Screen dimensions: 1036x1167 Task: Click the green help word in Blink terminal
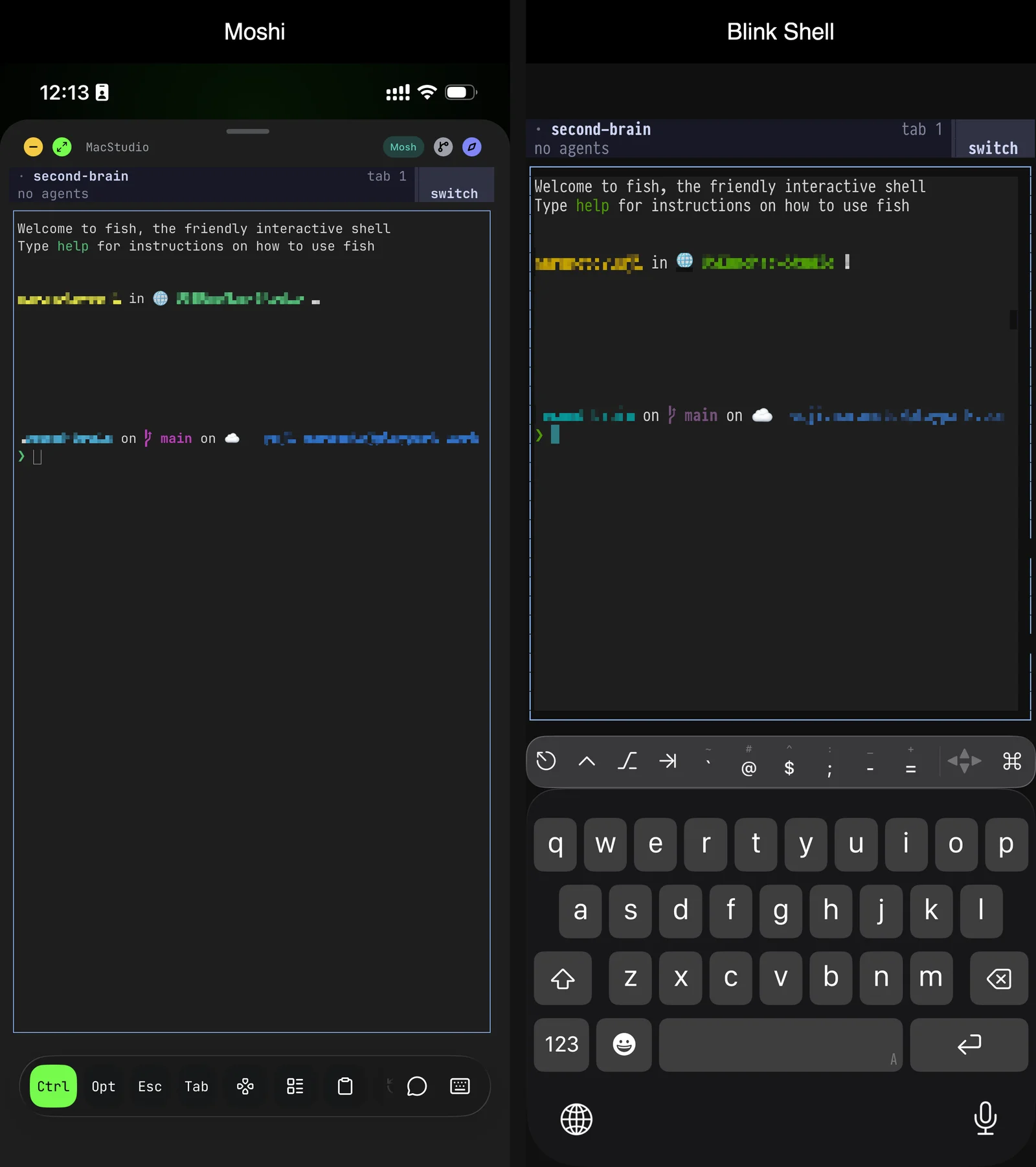click(x=592, y=206)
